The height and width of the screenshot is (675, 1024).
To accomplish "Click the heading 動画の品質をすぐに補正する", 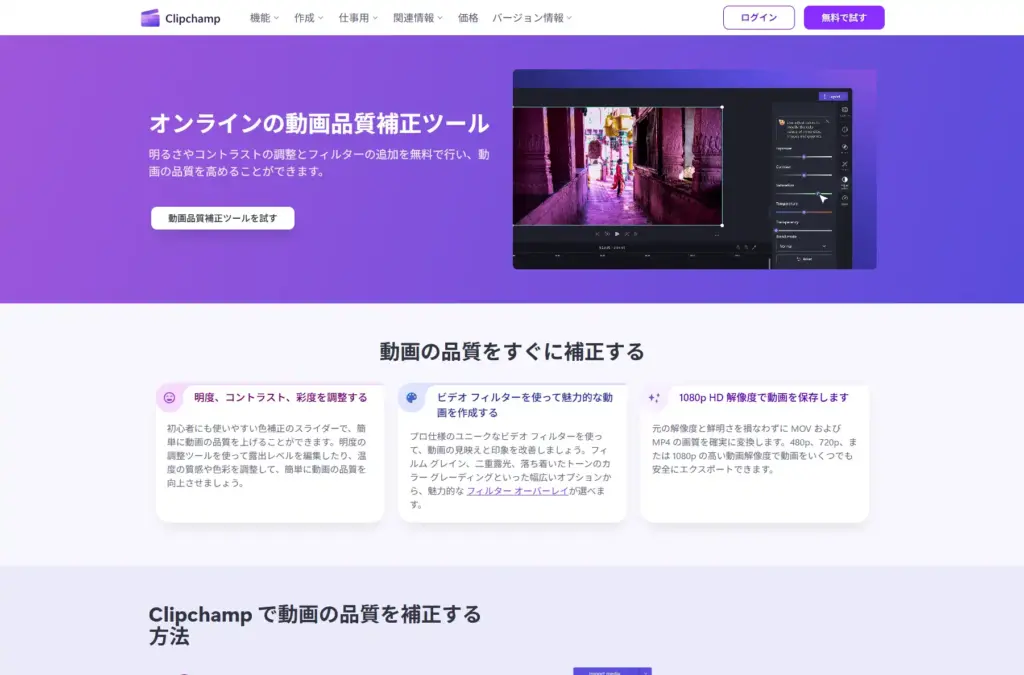I will 512,351.
